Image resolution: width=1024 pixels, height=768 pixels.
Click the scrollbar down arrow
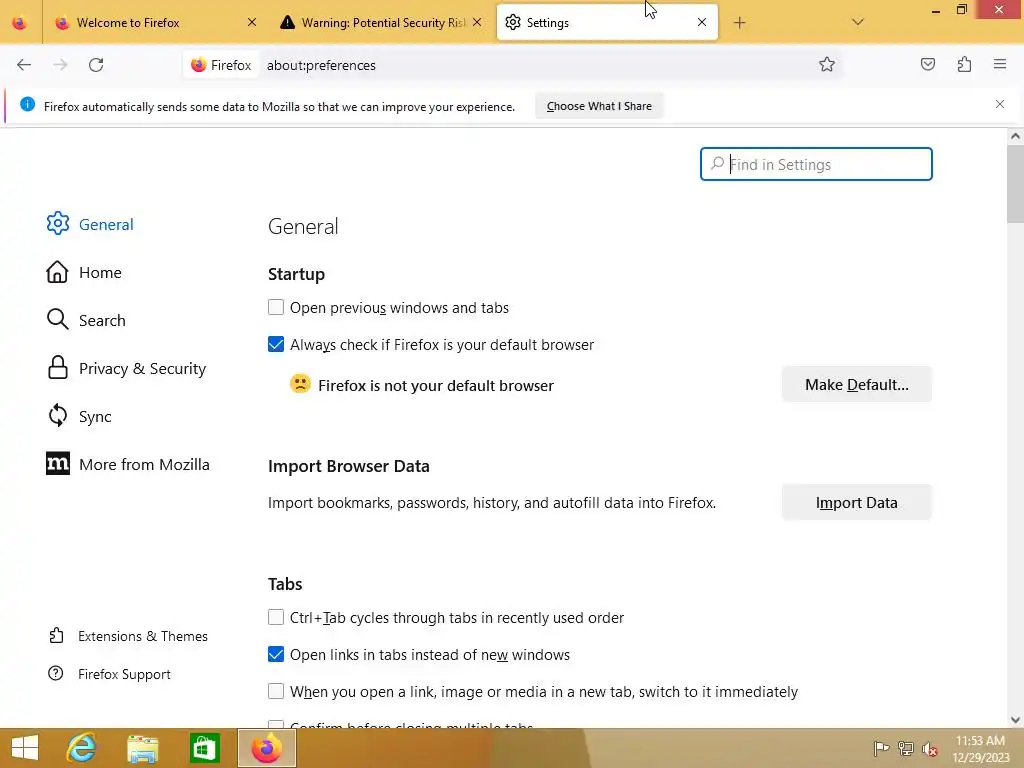coord(1015,720)
